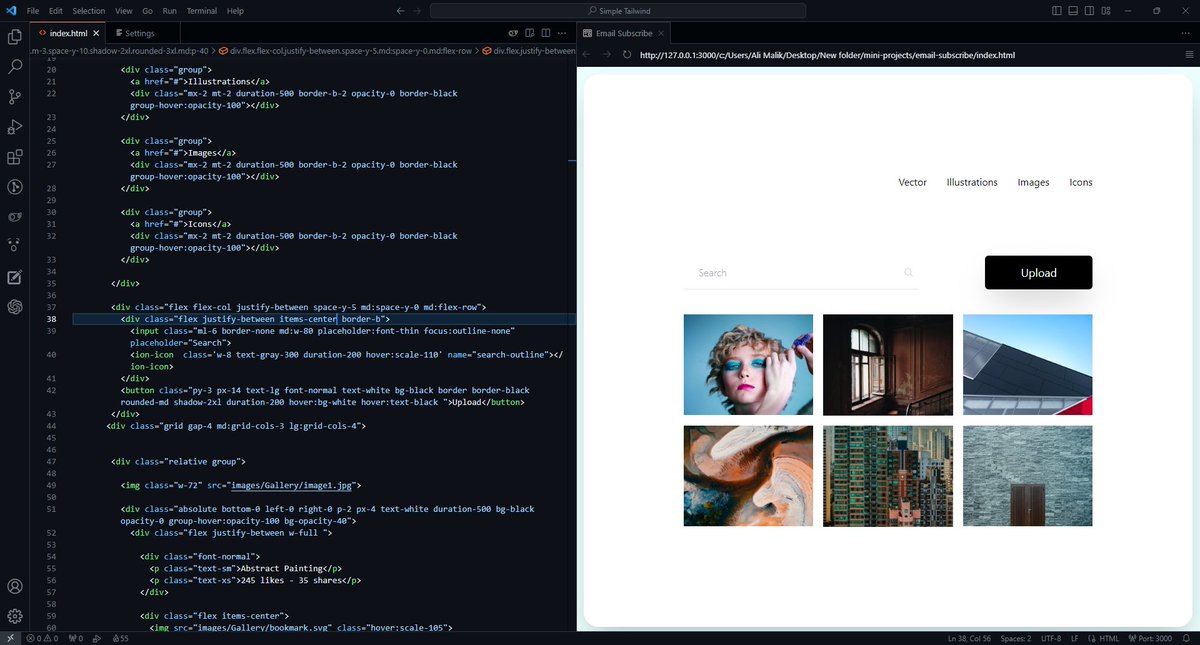Open the remote window indicator in status bar
Viewport: 1200px width, 645px height.
pyautogui.click(x=10, y=638)
